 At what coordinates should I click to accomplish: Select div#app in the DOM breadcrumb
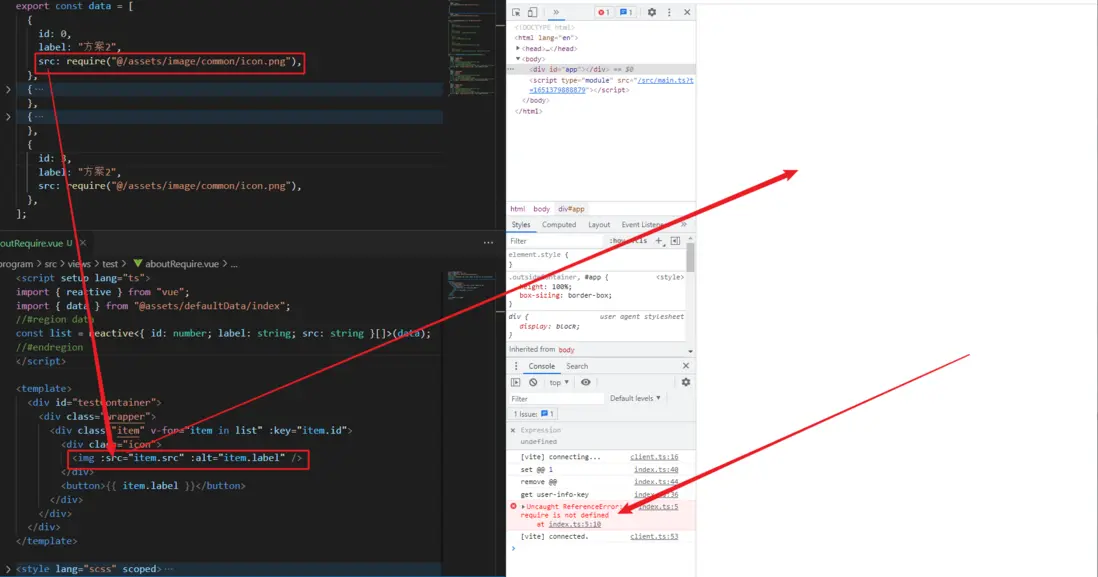click(571, 209)
